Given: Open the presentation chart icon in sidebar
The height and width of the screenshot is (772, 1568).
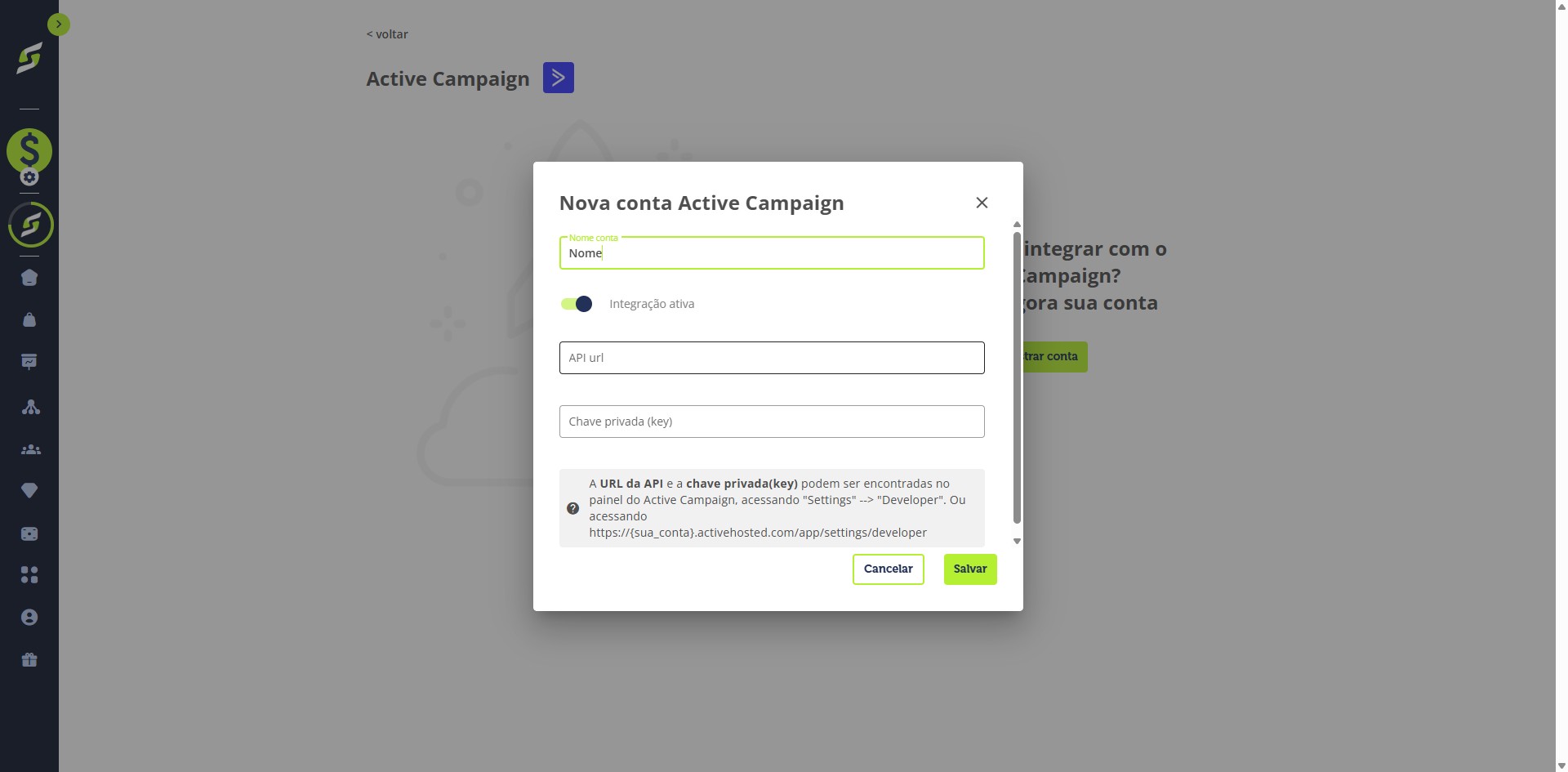Looking at the screenshot, I should (29, 361).
